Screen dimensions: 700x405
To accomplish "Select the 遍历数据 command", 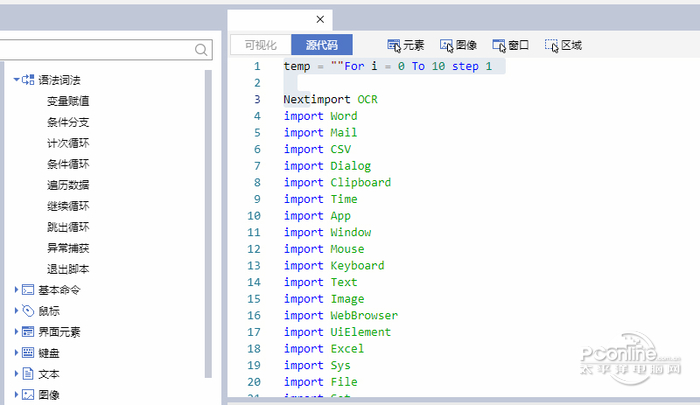I will [68, 185].
